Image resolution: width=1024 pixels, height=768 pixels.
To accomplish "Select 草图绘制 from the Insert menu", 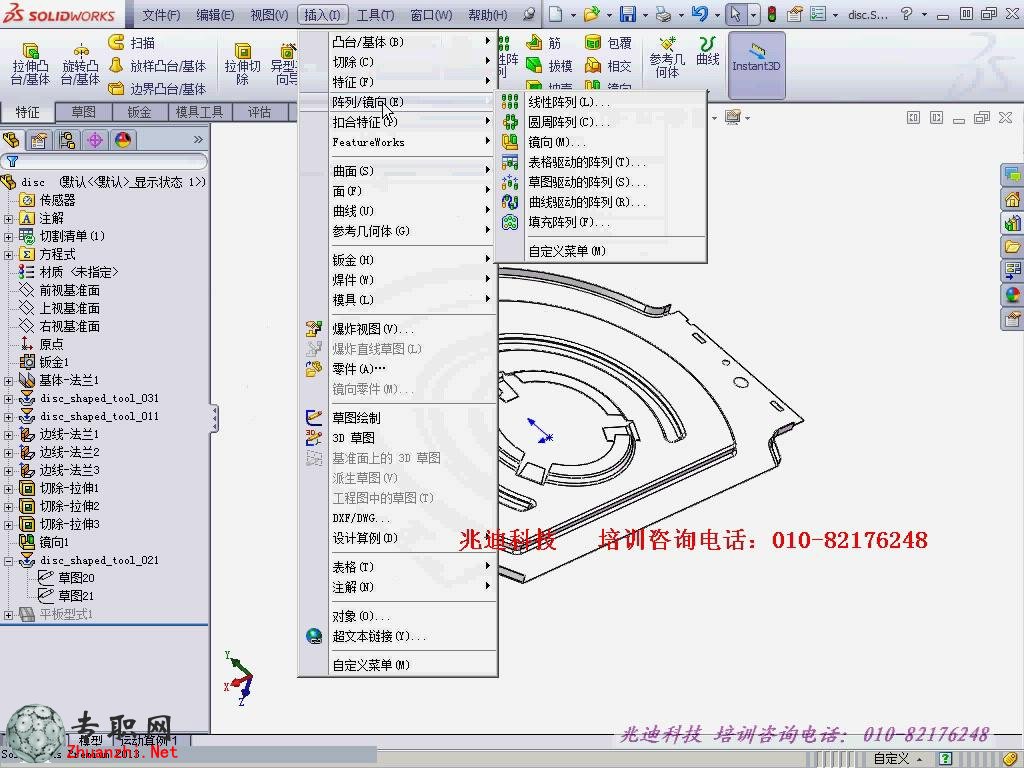I will 397,418.
